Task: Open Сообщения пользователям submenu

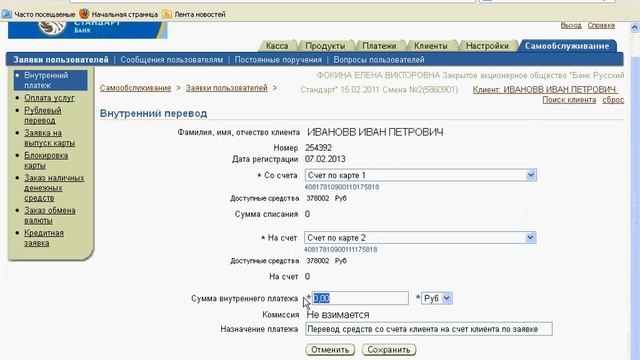Action: pyautogui.click(x=172, y=60)
